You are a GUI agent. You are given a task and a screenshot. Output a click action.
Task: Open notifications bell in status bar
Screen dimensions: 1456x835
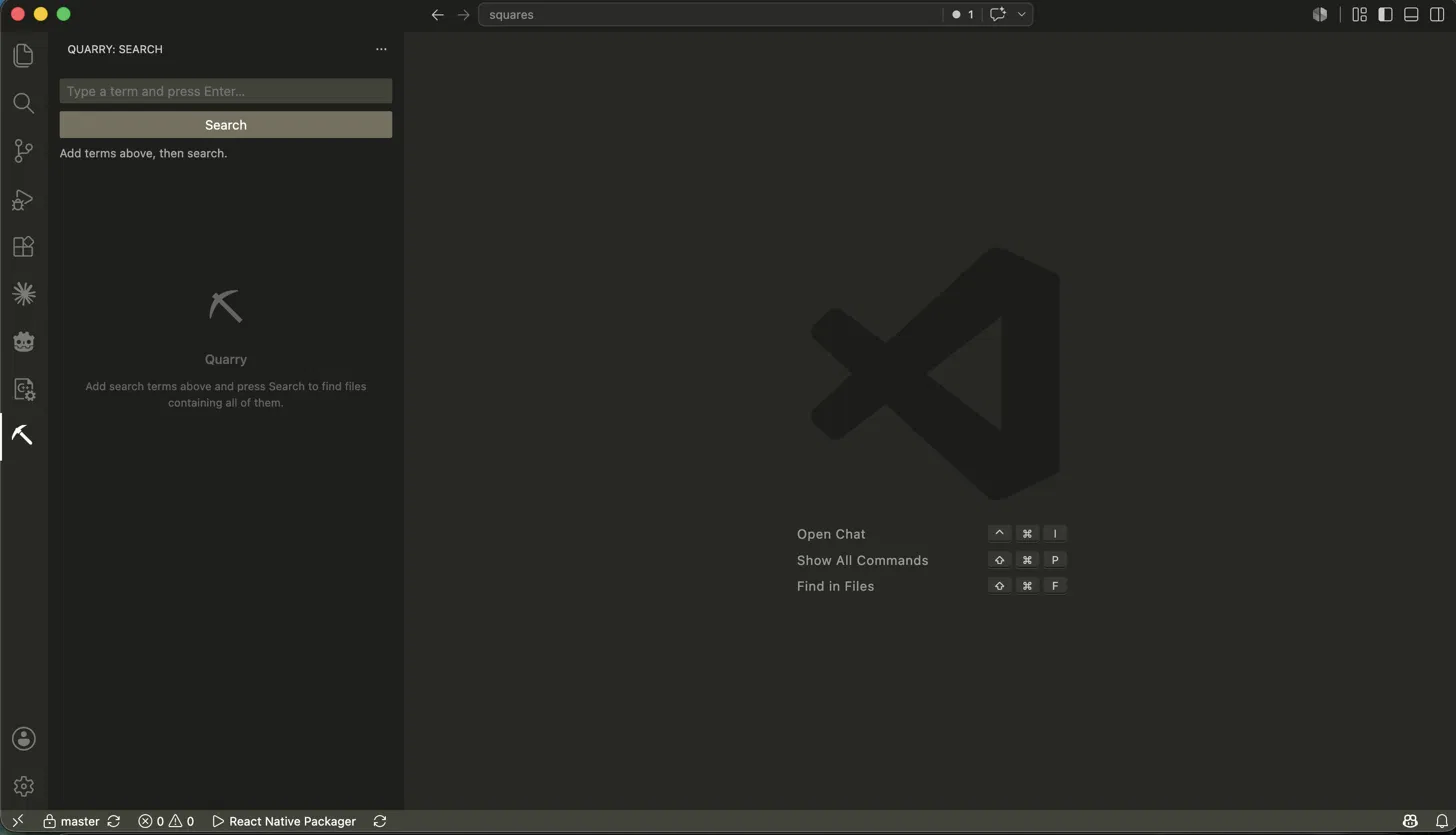(x=1441, y=821)
